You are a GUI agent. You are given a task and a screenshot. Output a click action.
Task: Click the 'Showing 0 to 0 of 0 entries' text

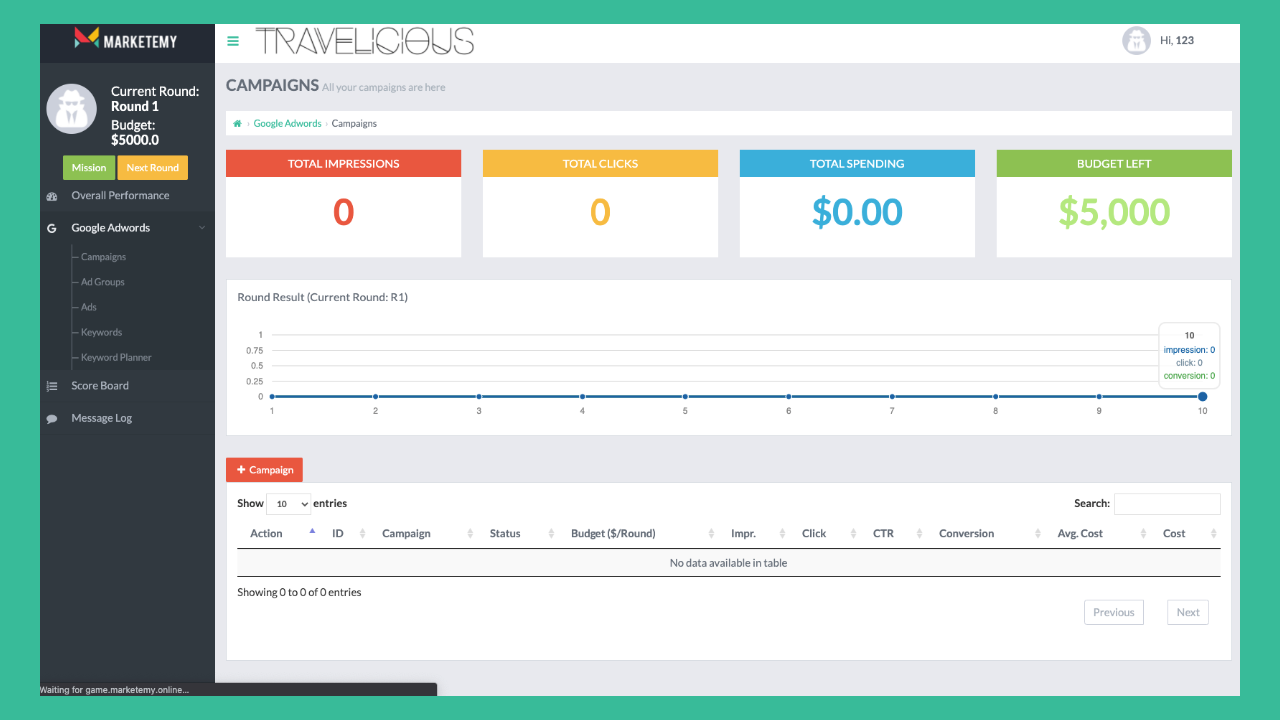[299, 593]
